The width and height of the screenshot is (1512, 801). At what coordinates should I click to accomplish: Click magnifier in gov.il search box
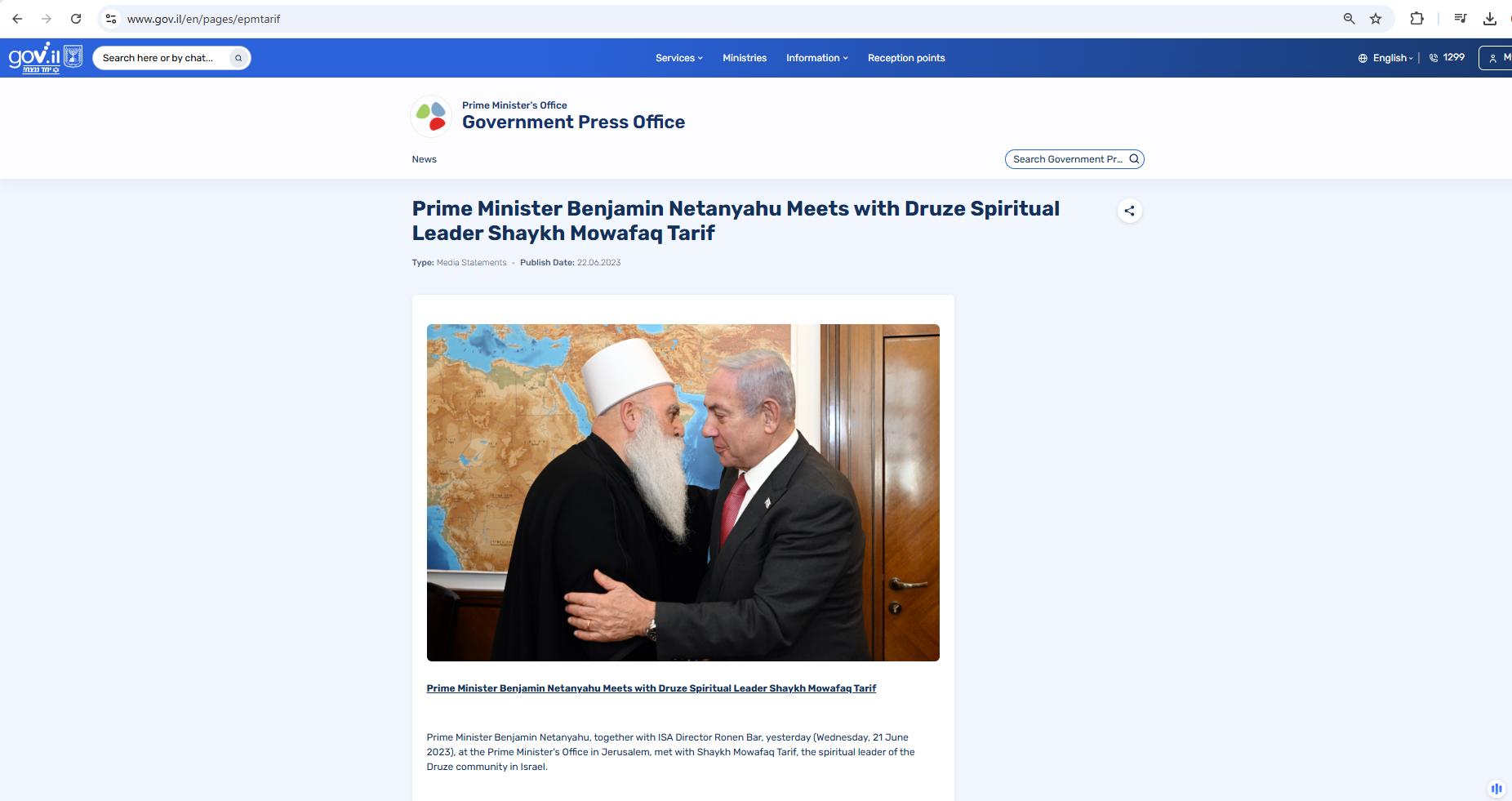pos(238,58)
